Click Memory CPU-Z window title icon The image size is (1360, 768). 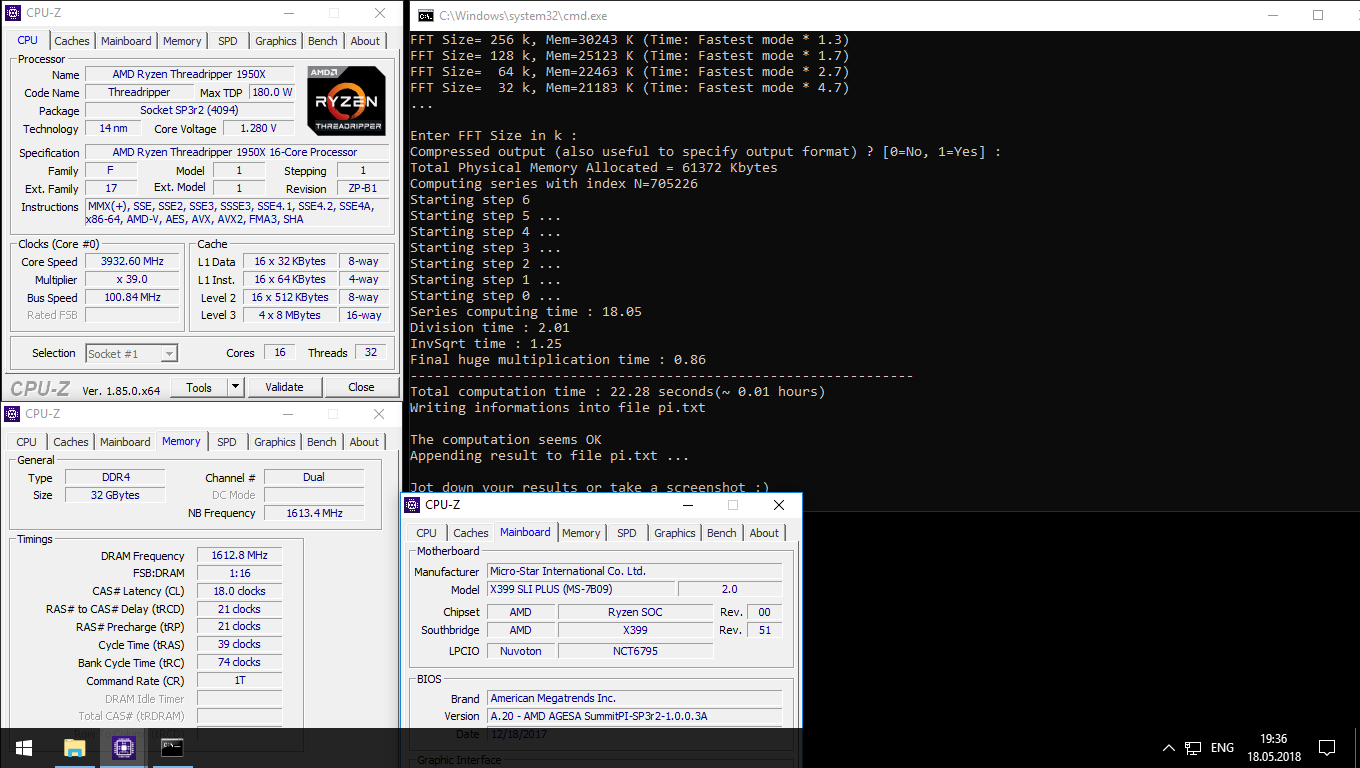coord(12,413)
